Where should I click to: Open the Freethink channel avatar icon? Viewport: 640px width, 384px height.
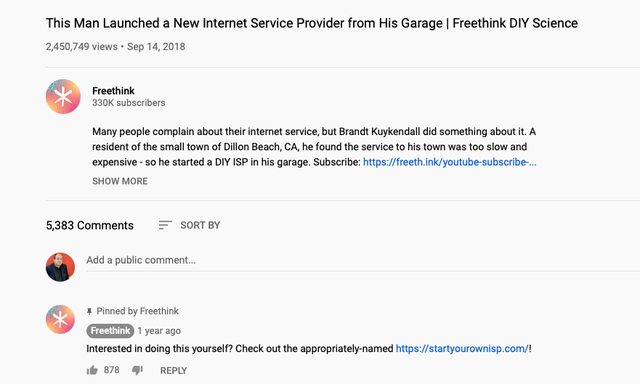63,96
